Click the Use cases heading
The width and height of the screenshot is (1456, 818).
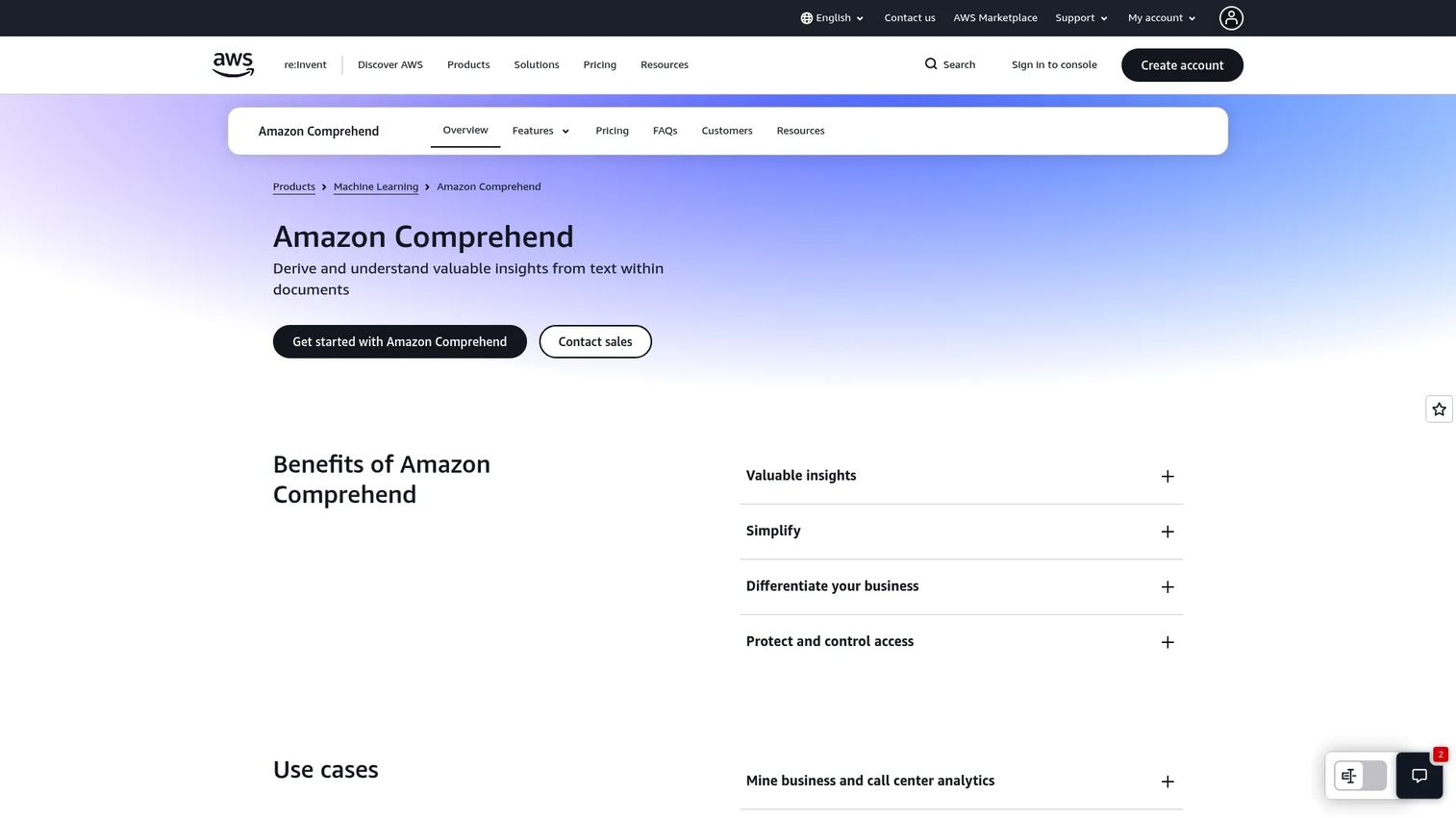tap(326, 770)
